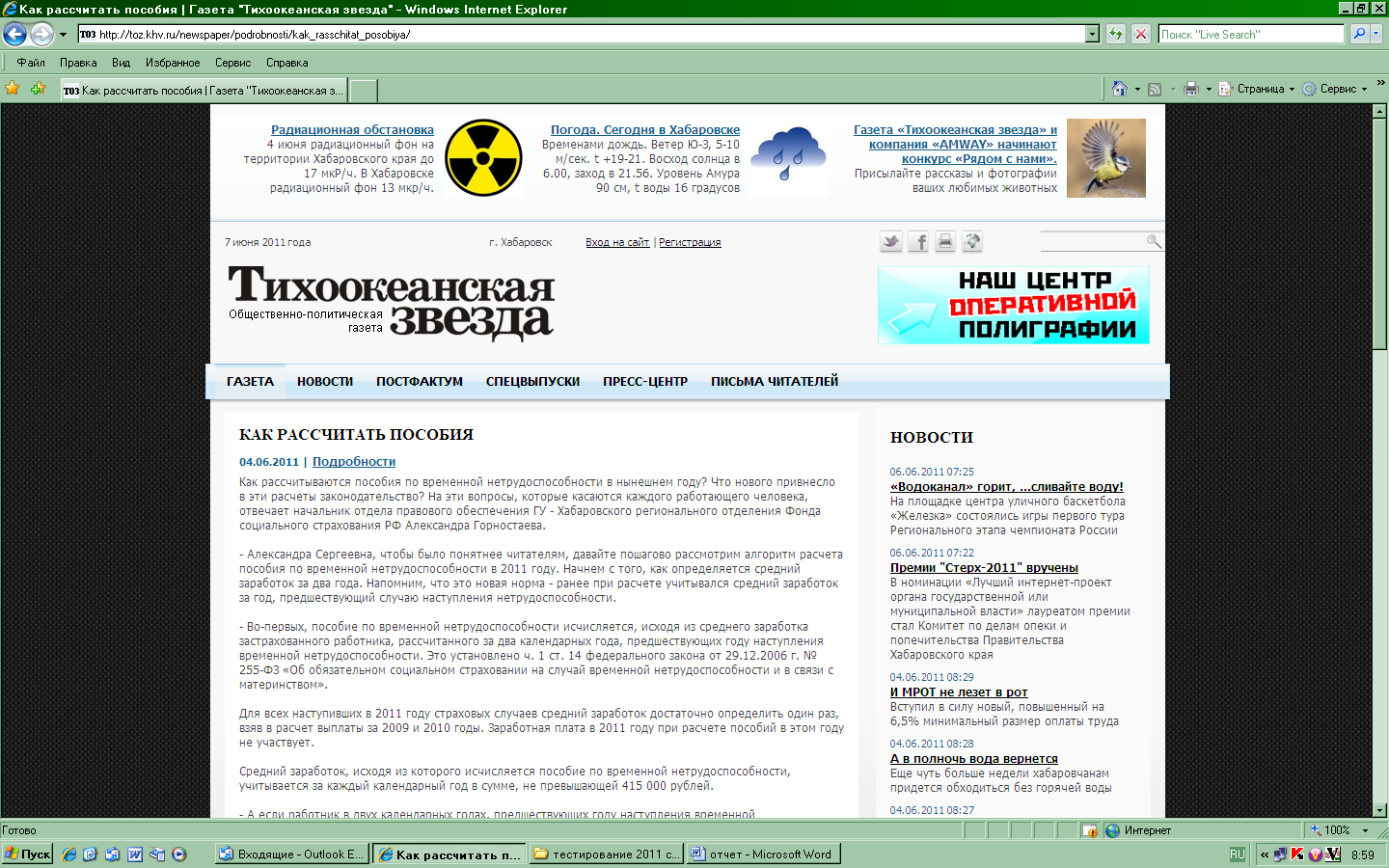Image resolution: width=1389 pixels, height=868 pixels.
Task: Click the RSS feeds icon
Action: click(1155, 89)
